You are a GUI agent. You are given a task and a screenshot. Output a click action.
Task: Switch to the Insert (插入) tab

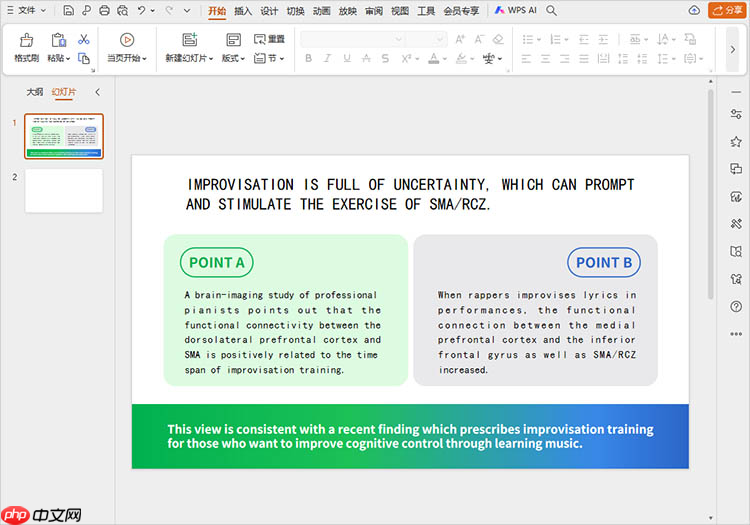tap(243, 11)
